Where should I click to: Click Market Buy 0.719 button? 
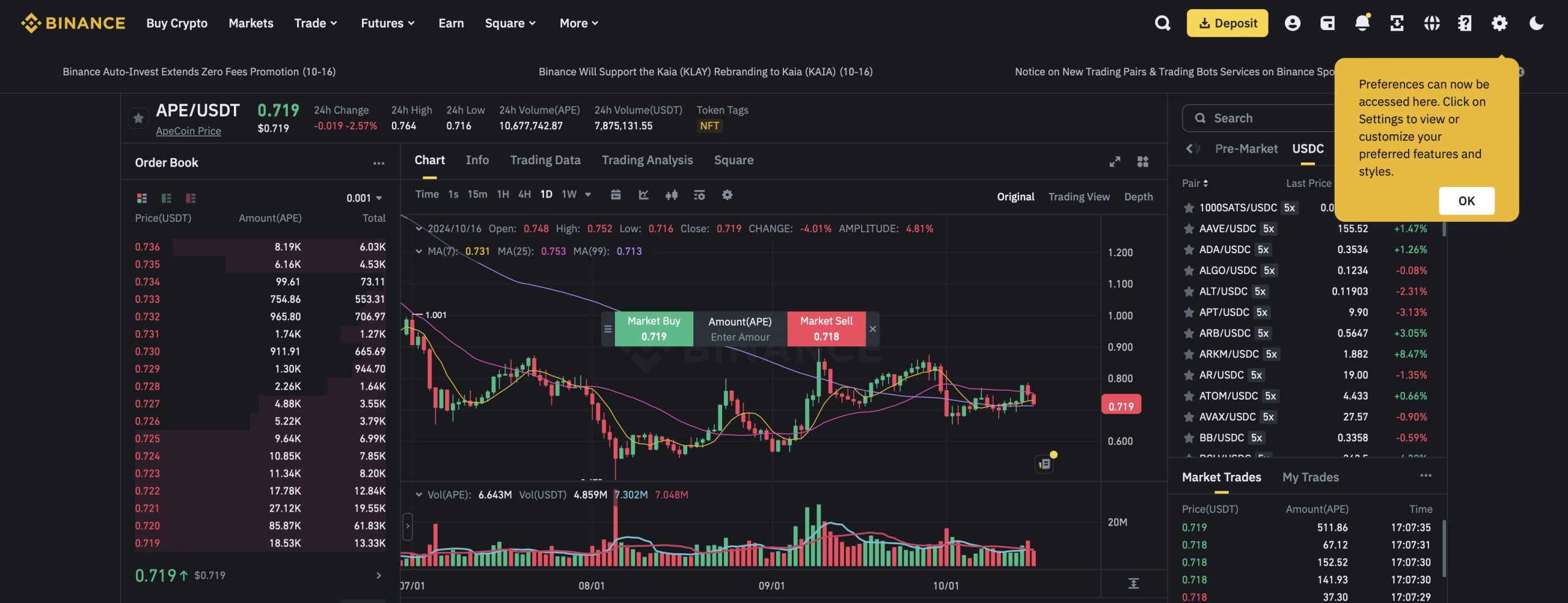(x=654, y=329)
